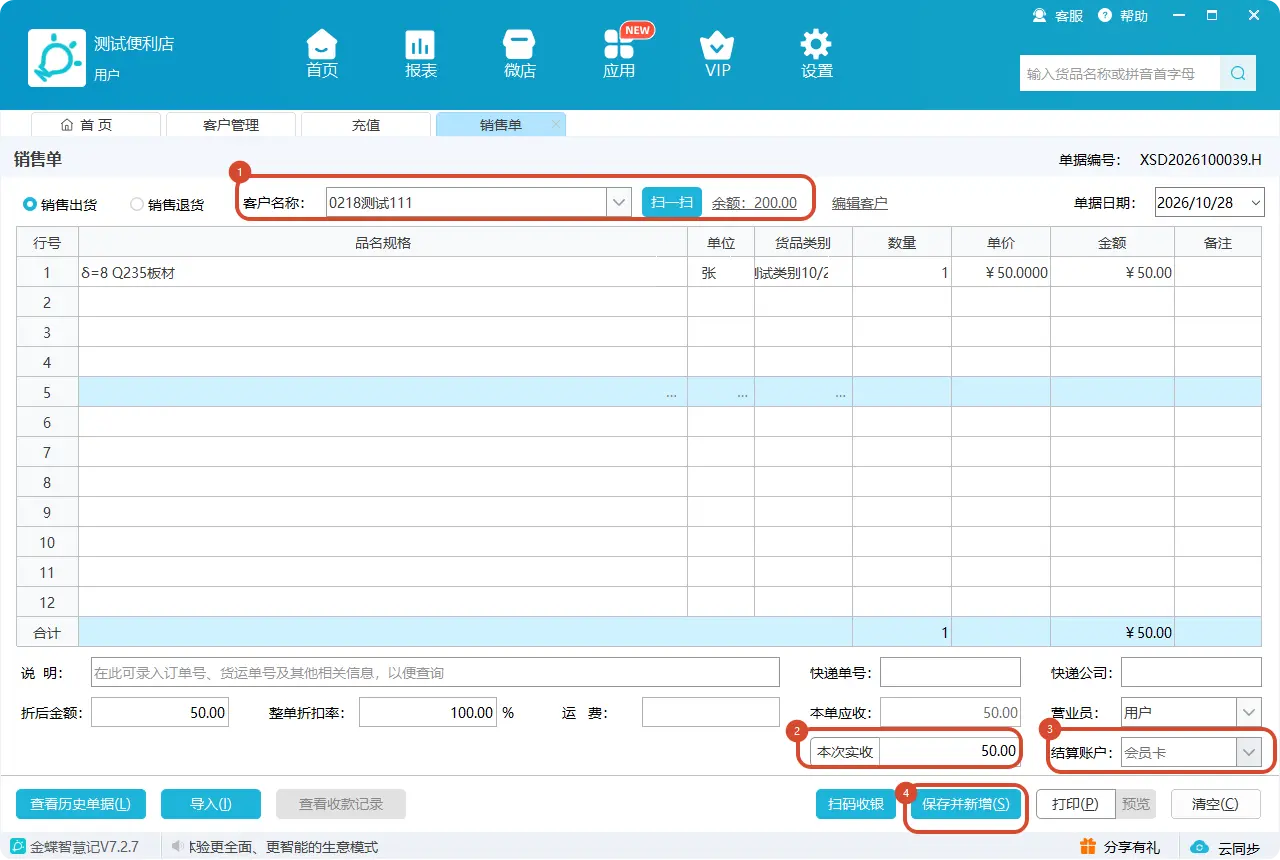Click the 编辑客户 link
This screenshot has height=860, width=1280.
(860, 203)
